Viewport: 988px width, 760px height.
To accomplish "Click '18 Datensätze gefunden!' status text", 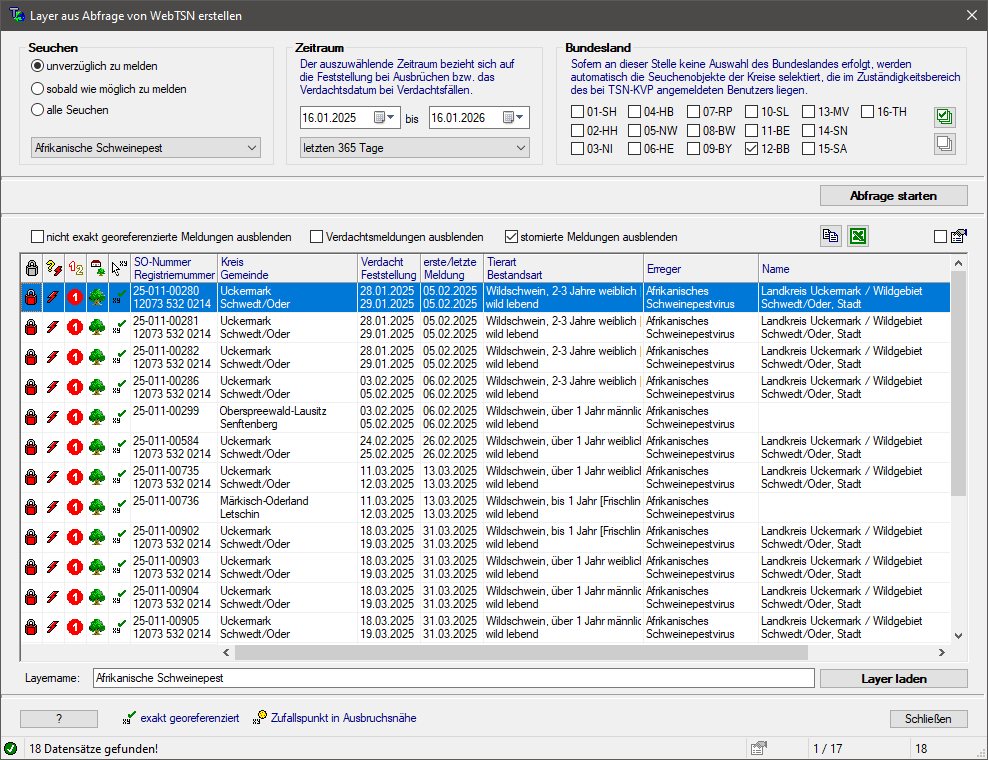I will 93,749.
